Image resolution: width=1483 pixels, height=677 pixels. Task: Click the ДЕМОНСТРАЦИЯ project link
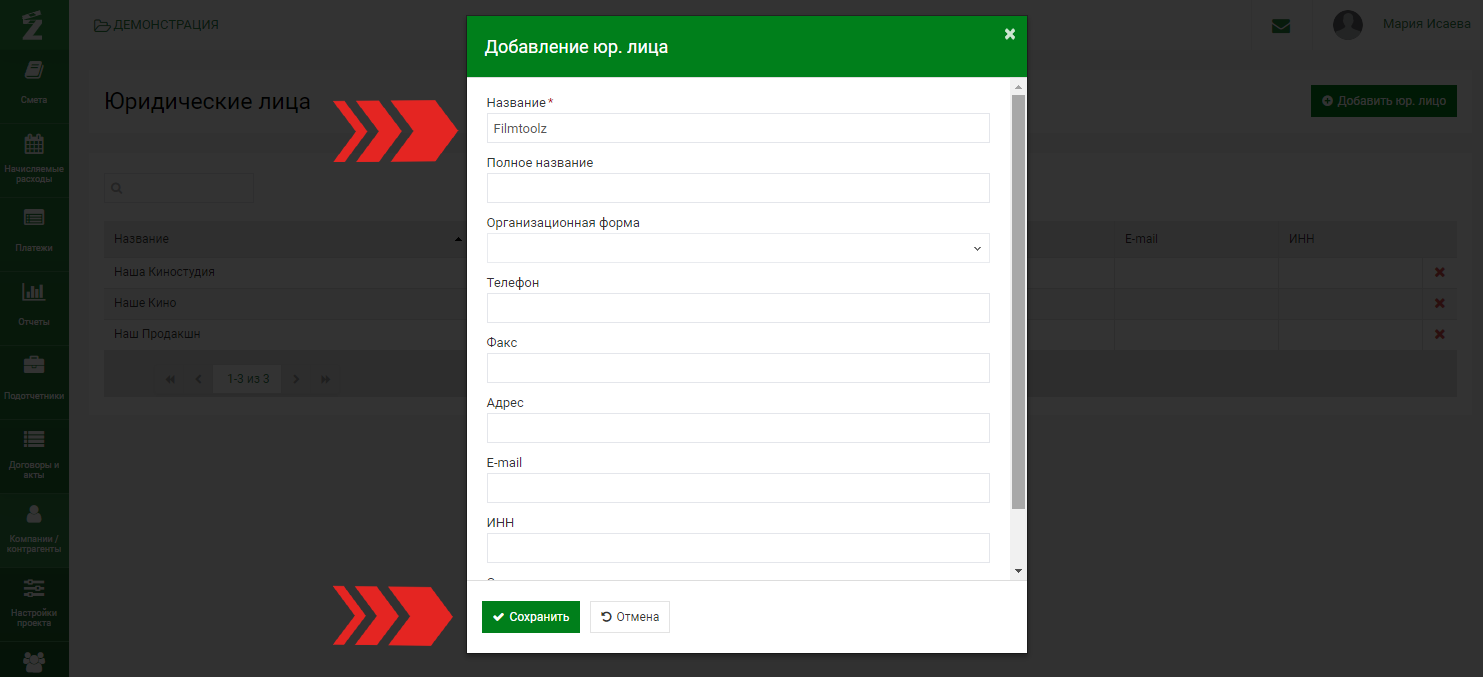pyautogui.click(x=156, y=25)
